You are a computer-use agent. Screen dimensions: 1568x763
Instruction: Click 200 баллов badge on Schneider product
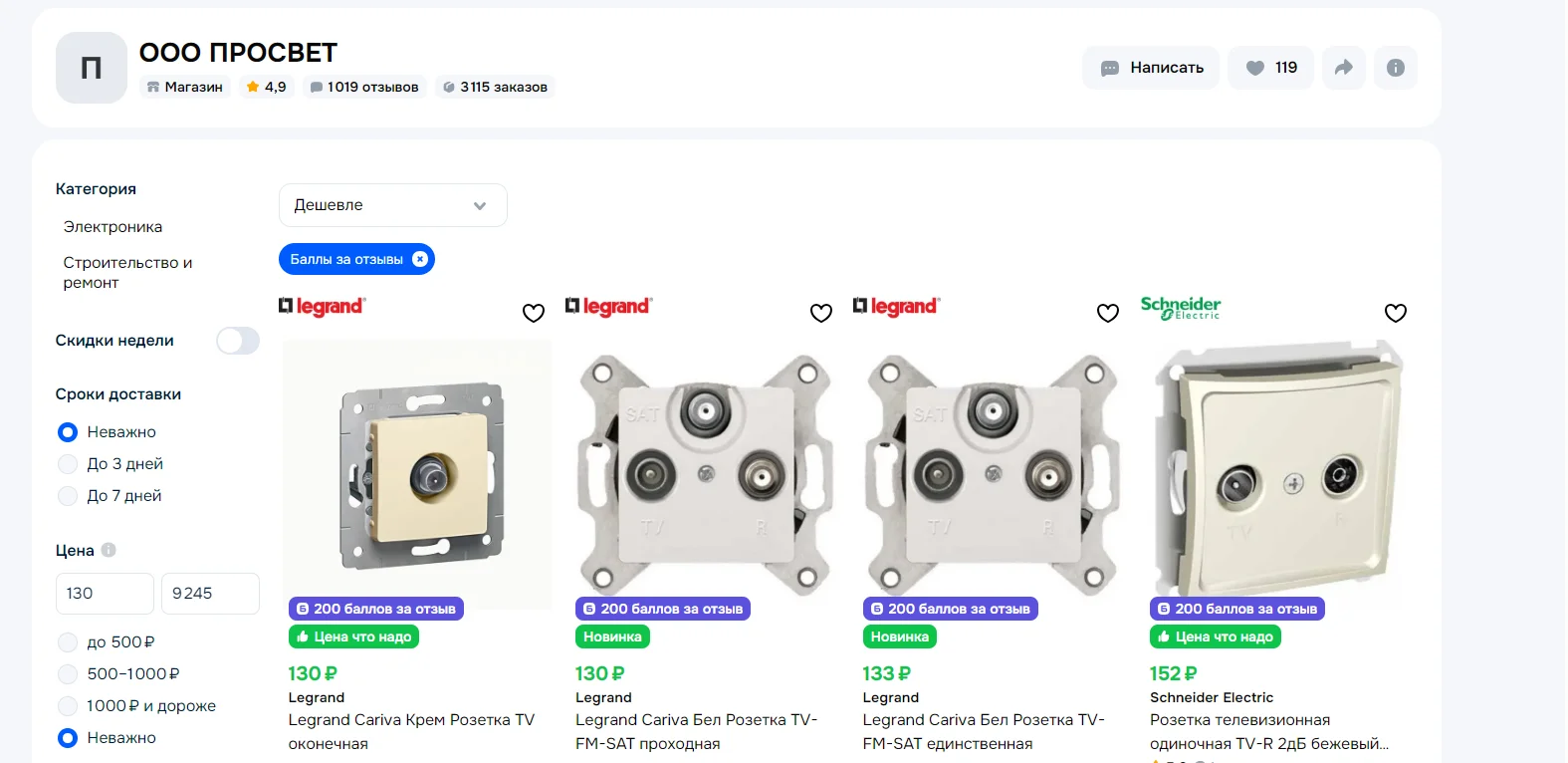click(x=1237, y=609)
